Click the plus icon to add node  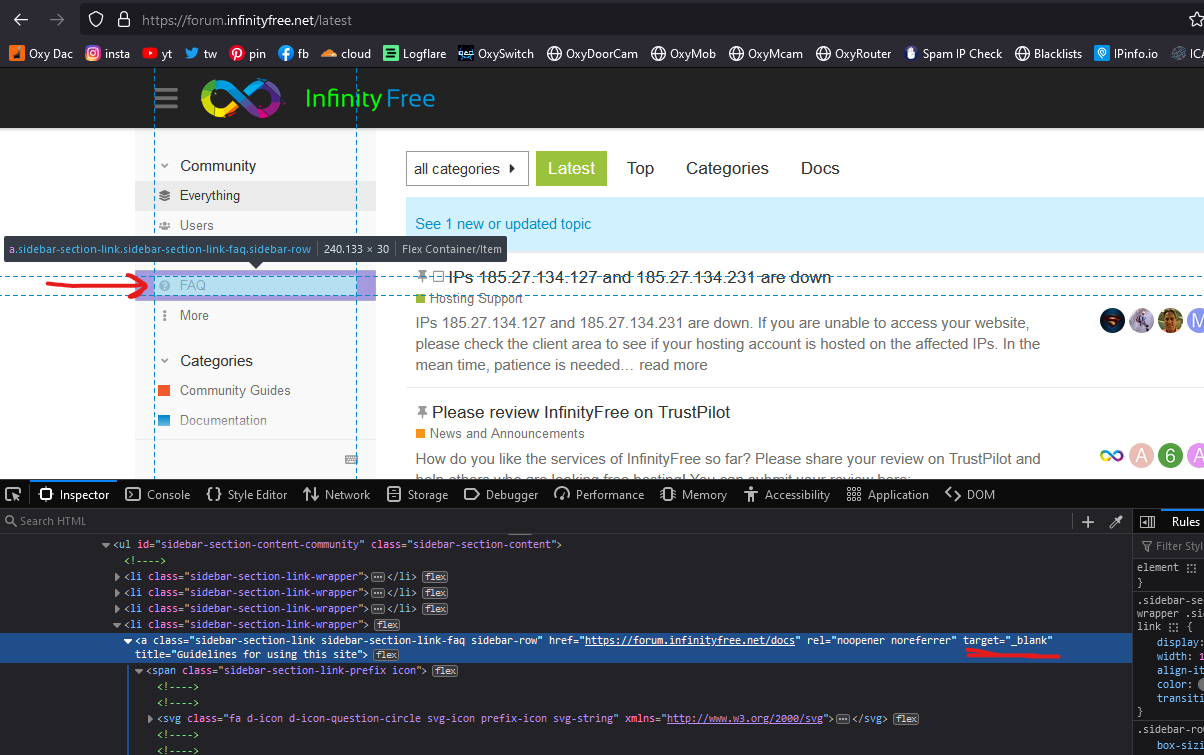pos(1088,521)
